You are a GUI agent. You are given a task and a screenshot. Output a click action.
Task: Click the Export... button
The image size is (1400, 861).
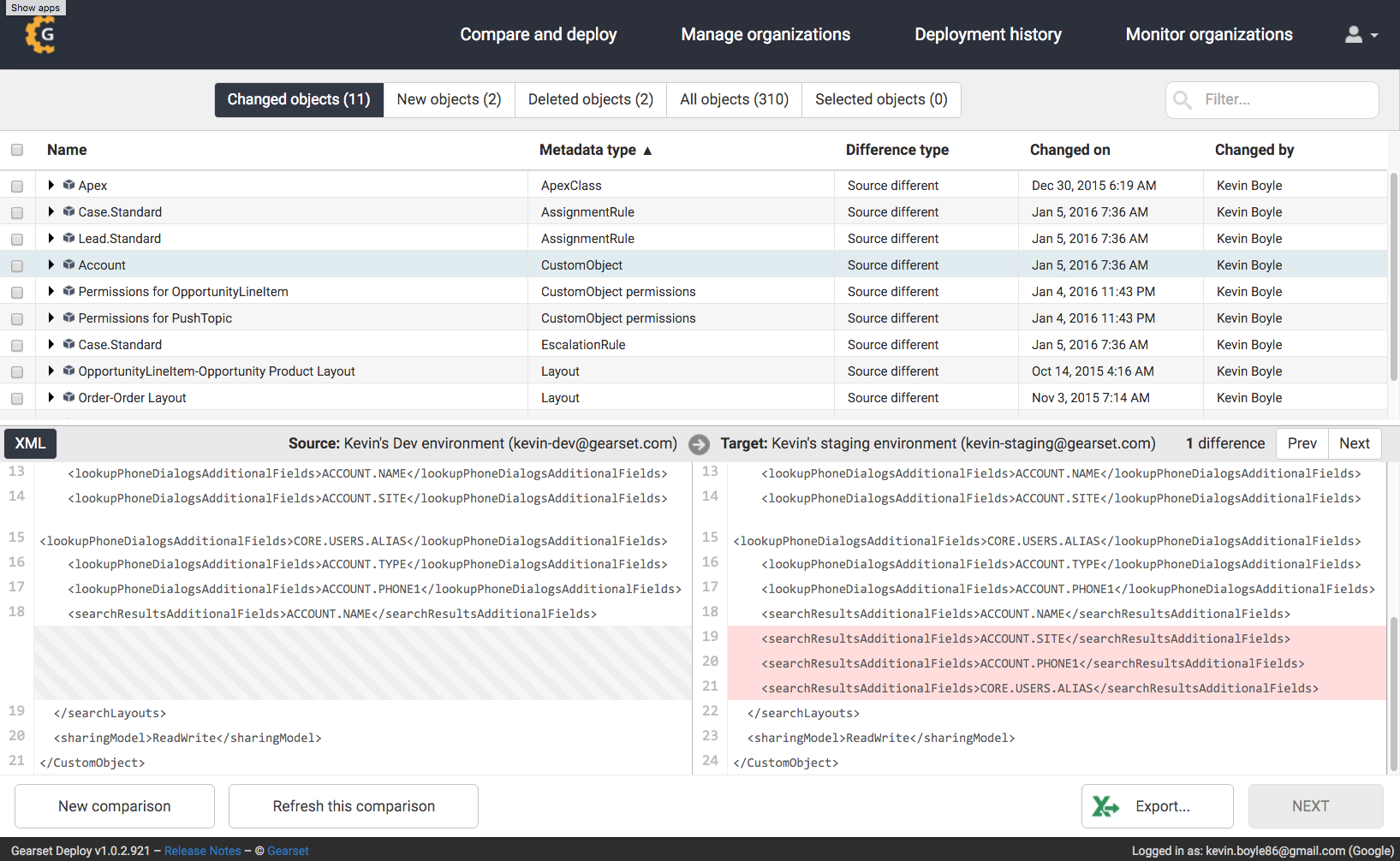click(x=1158, y=806)
